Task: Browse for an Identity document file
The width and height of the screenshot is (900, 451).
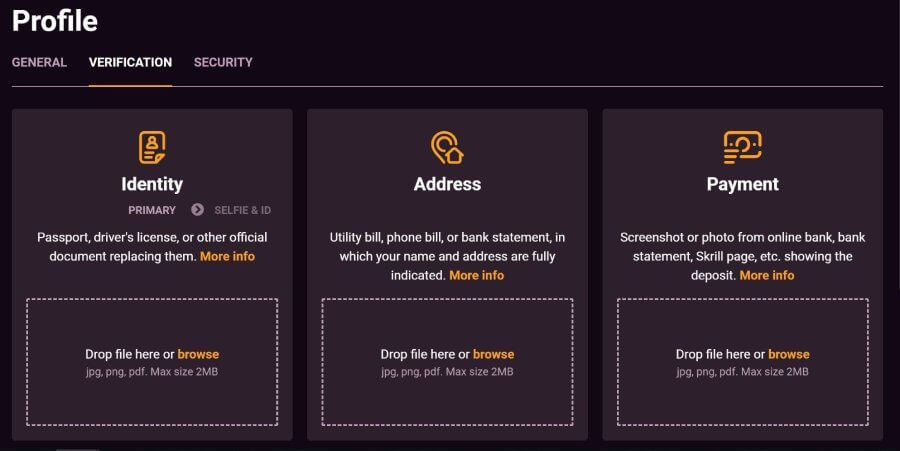Action: point(198,354)
